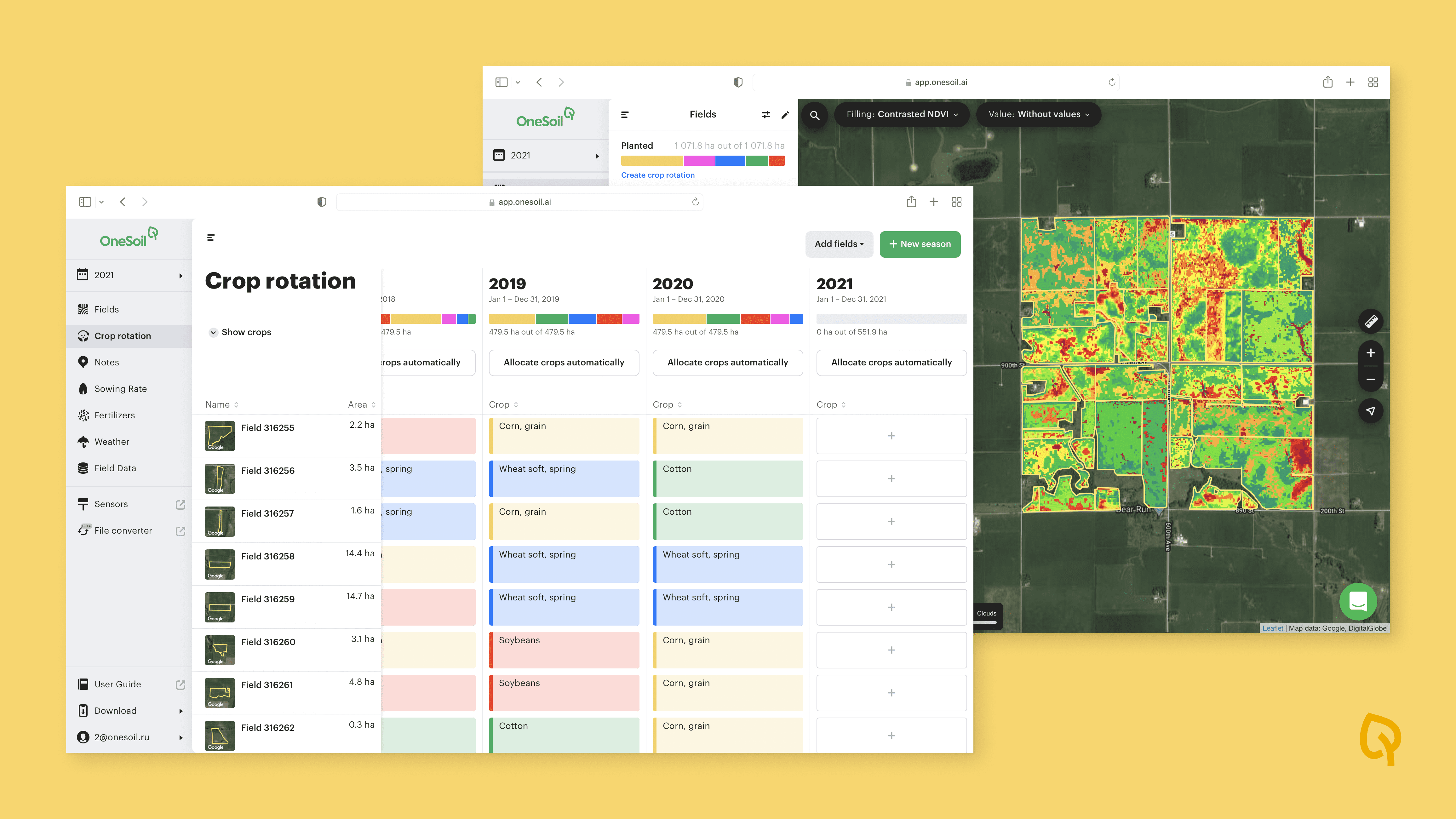The image size is (1456, 819).
Task: Toggle the Show crops expander
Action: pos(213,332)
